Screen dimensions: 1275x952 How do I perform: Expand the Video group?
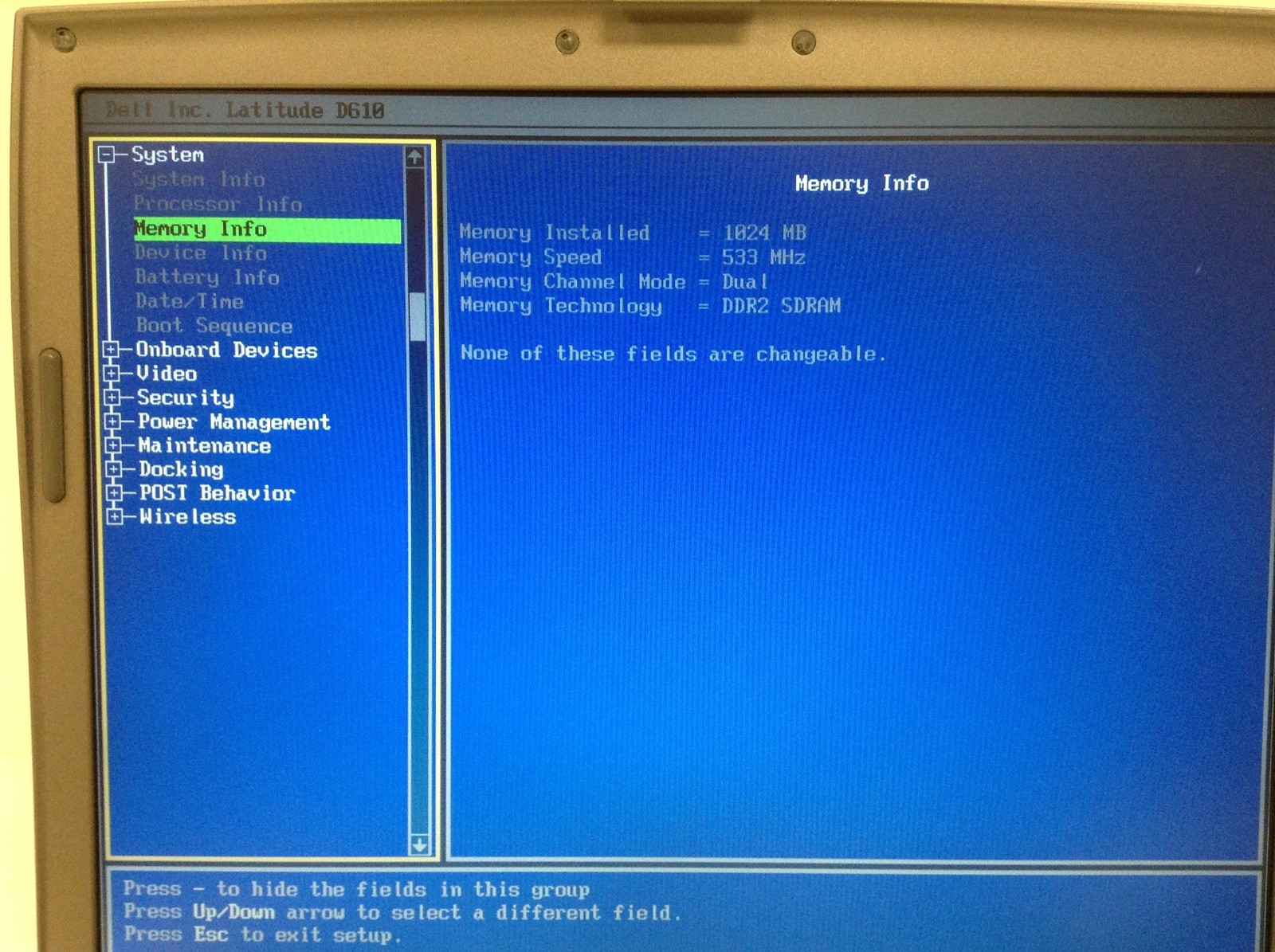click(112, 373)
